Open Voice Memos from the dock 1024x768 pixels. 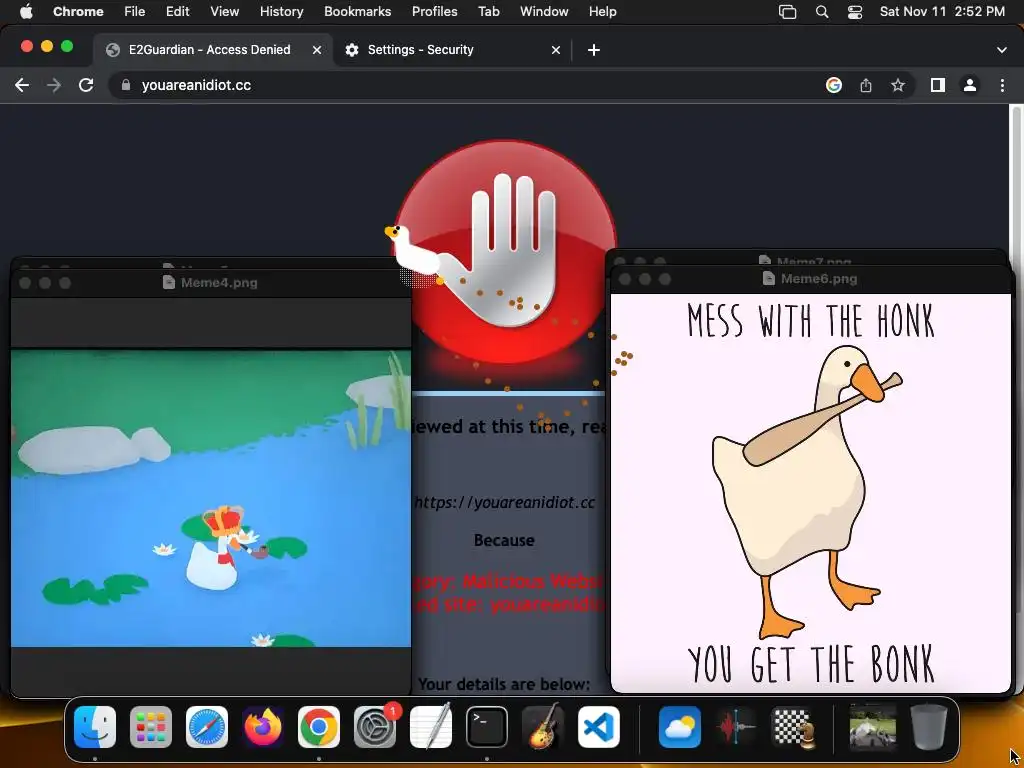[735, 727]
